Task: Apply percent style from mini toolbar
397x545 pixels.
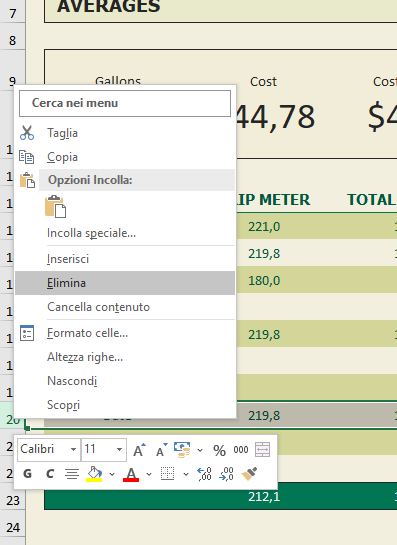Action: click(219, 450)
